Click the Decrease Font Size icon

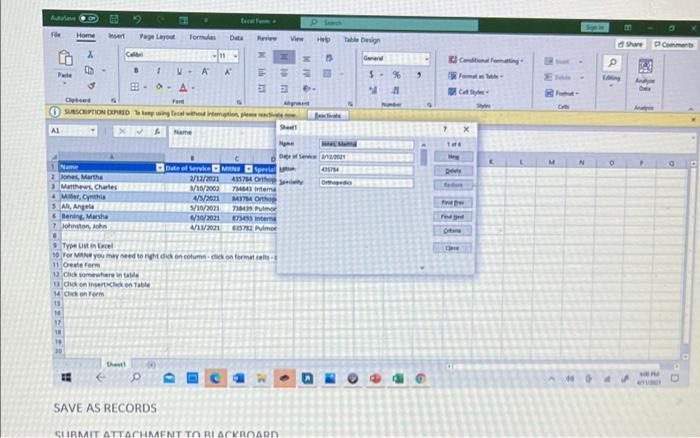[228, 72]
